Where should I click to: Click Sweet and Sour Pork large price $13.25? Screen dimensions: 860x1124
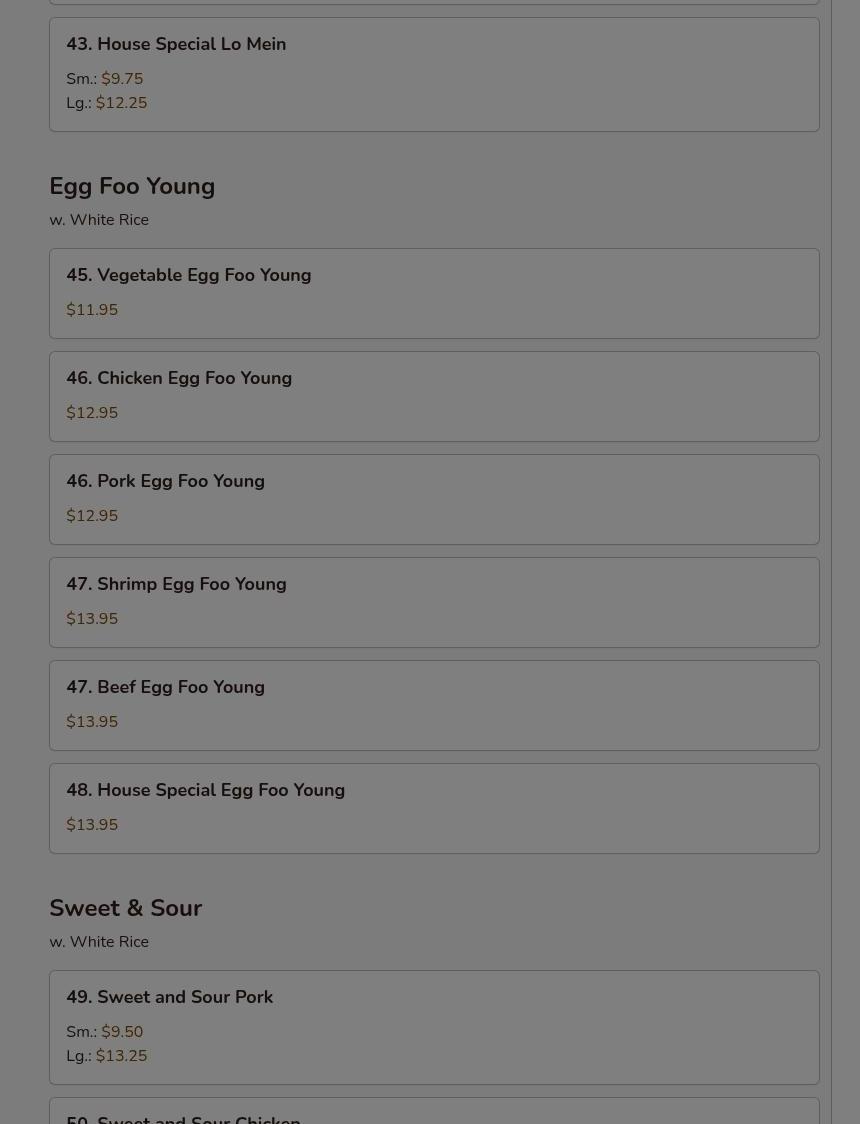click(x=121, y=1056)
